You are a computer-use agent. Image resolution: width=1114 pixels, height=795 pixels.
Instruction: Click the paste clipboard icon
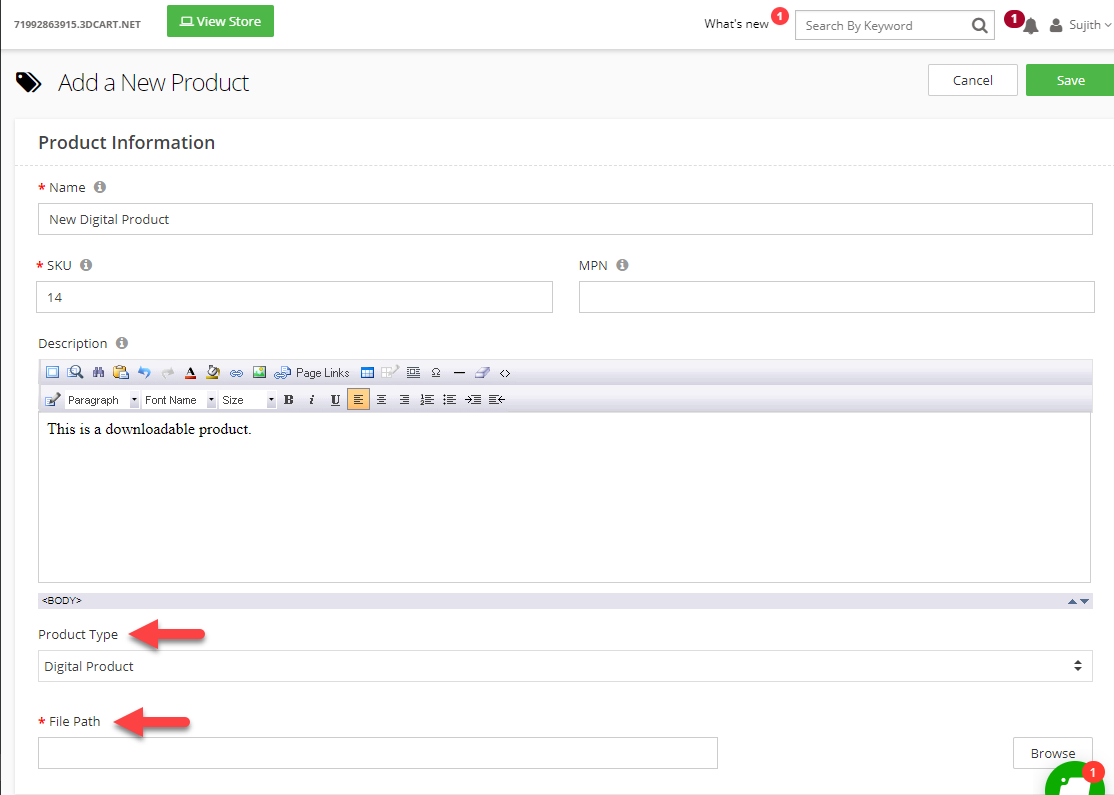coord(121,372)
